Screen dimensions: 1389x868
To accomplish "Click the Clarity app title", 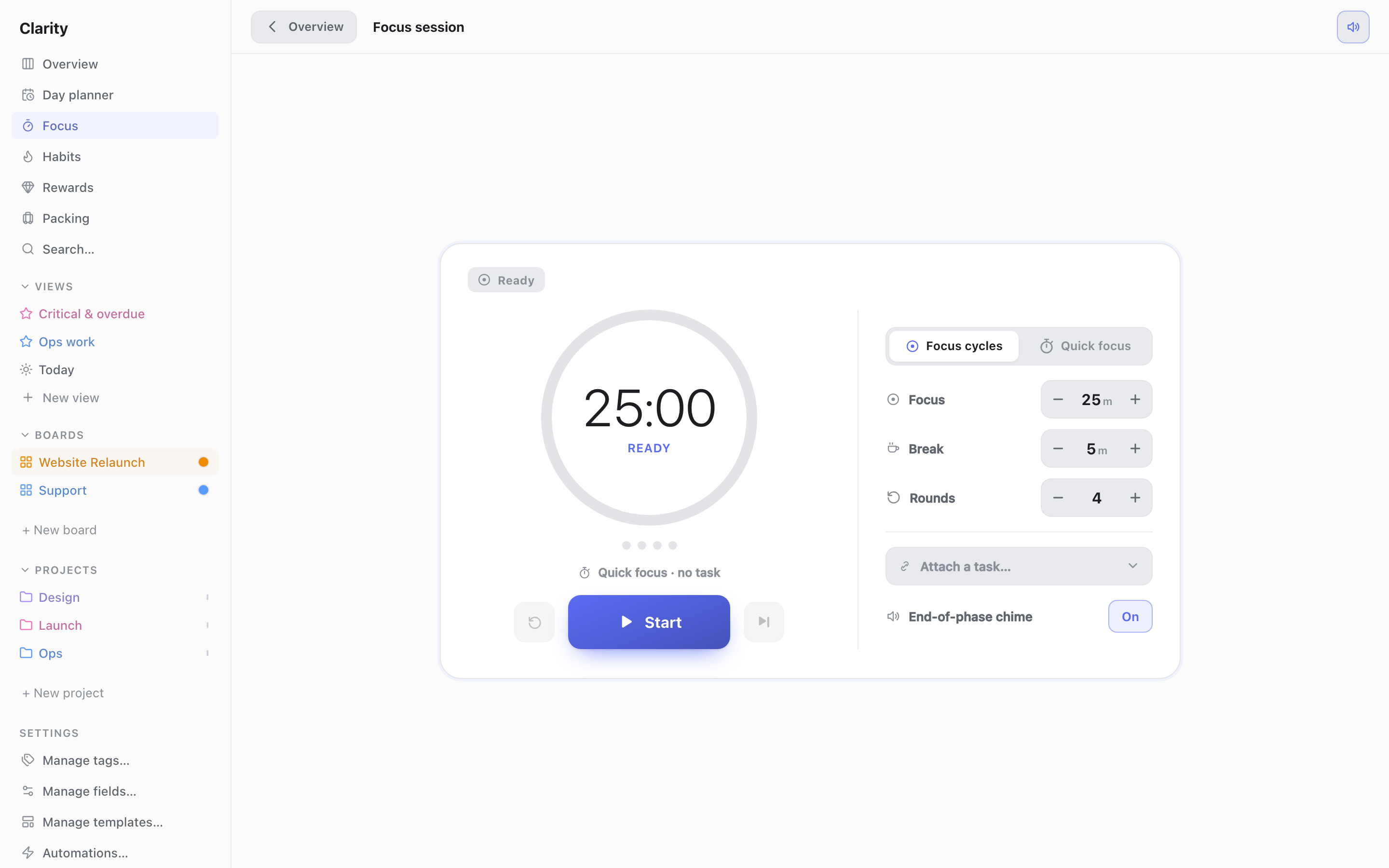I will click(43, 28).
